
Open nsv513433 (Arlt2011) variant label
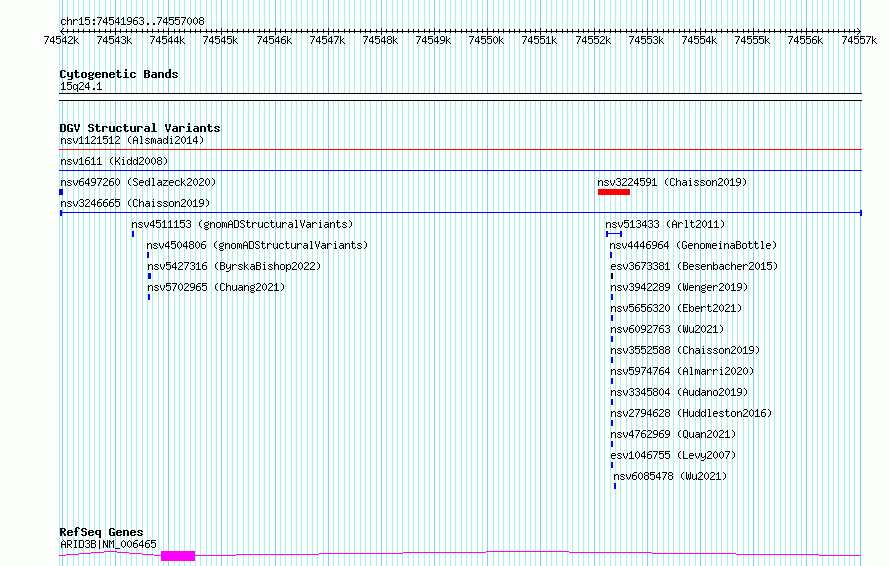665,224
